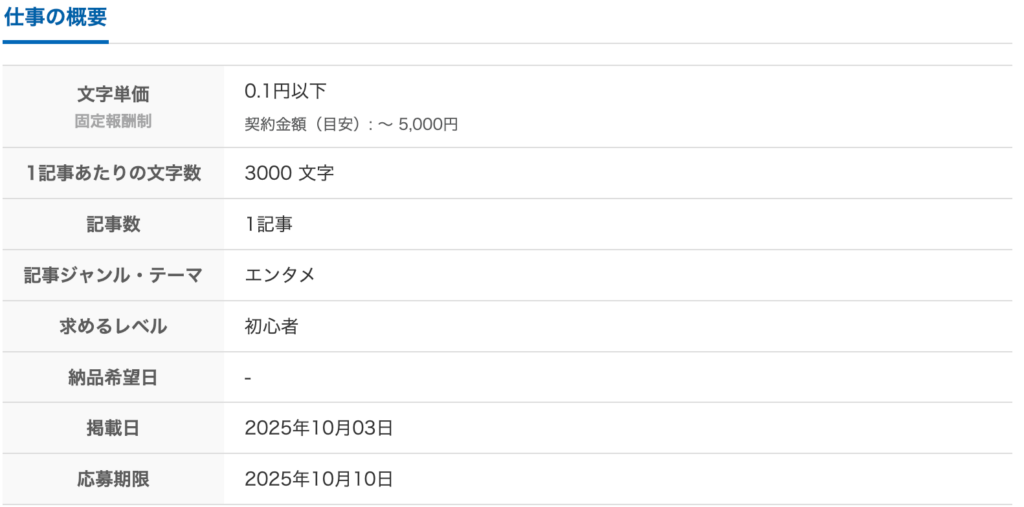The height and width of the screenshot is (507, 1024).
Task: Click the 1記事あたりの文字数 label
Action: [113, 173]
